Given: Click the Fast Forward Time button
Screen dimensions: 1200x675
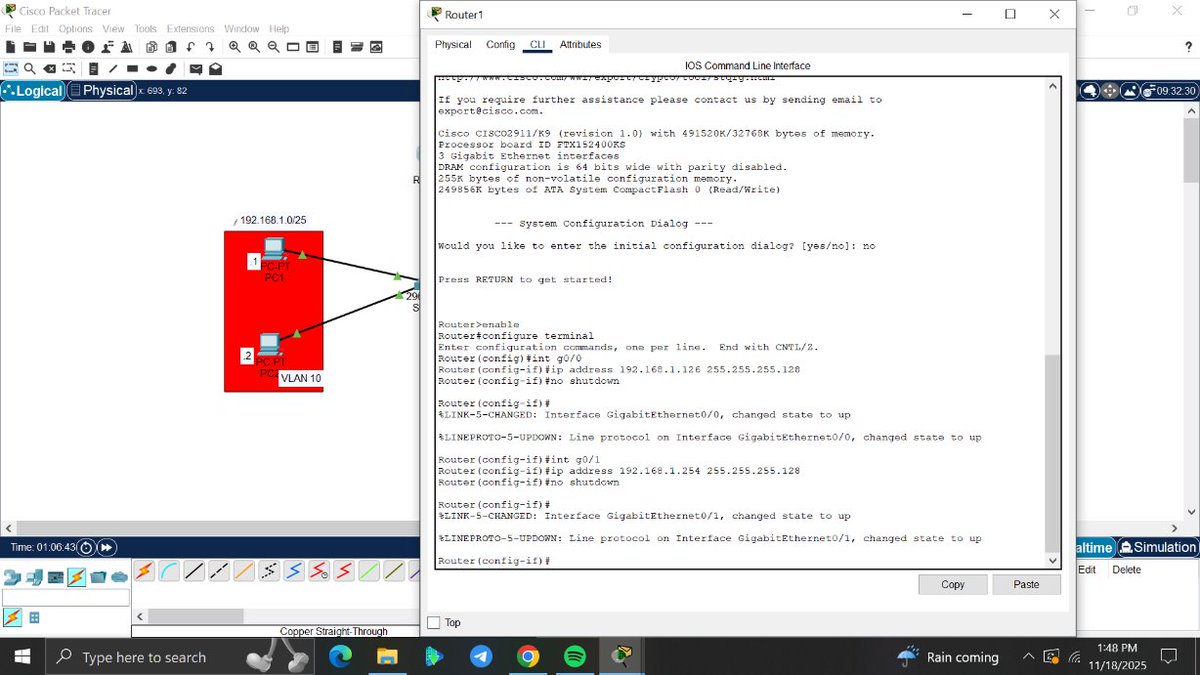Looking at the screenshot, I should pos(106,547).
